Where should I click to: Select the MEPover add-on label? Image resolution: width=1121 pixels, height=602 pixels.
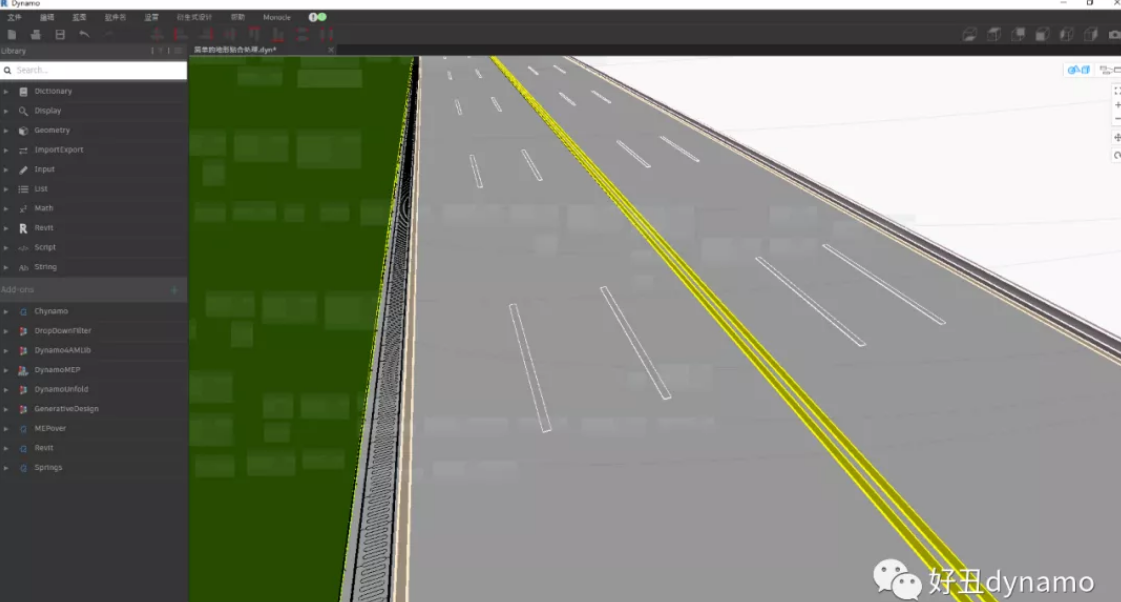[x=50, y=428]
